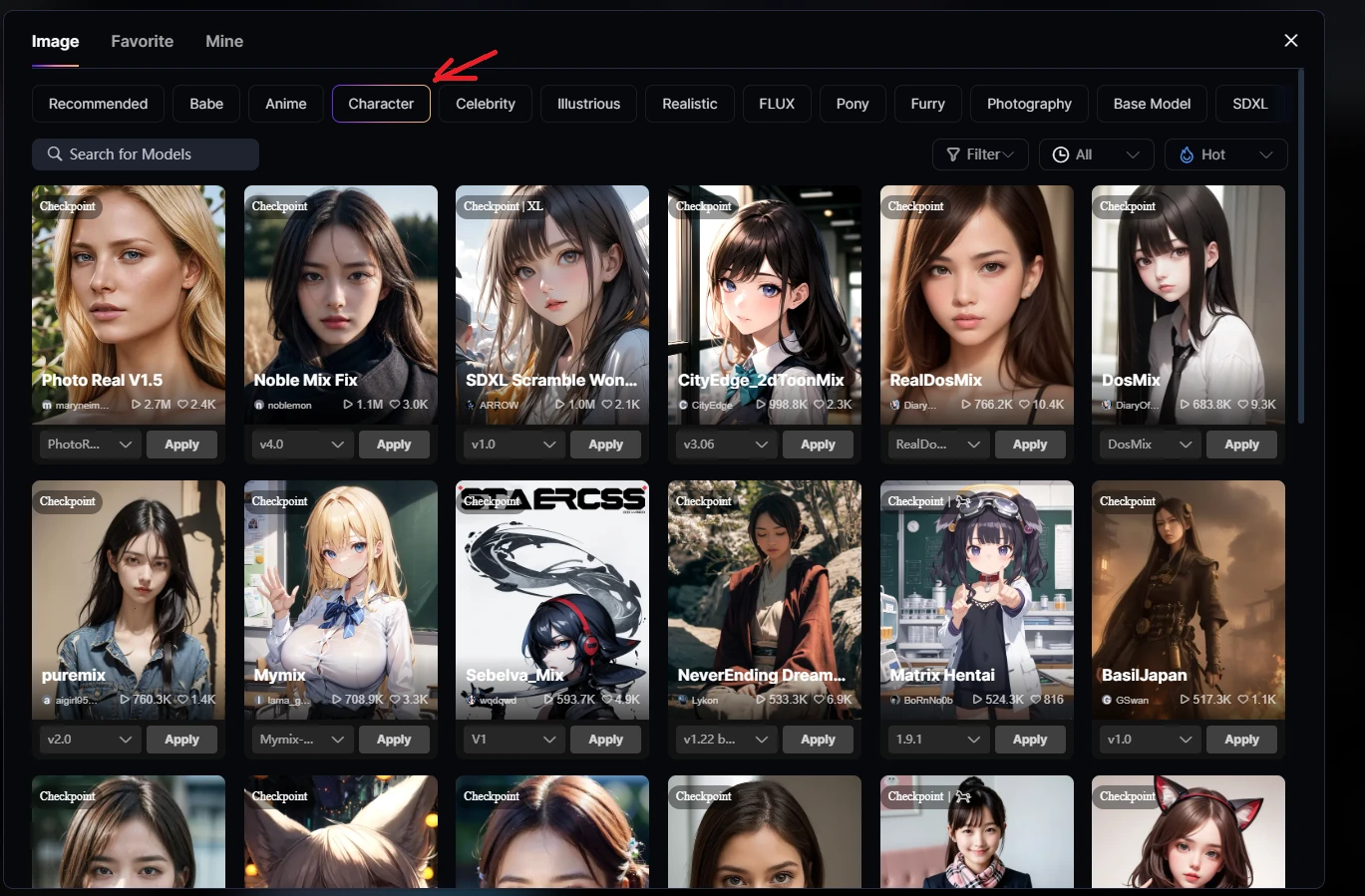Screen dimensions: 1365x896
Task: Open the Mine tab
Action: [224, 41]
